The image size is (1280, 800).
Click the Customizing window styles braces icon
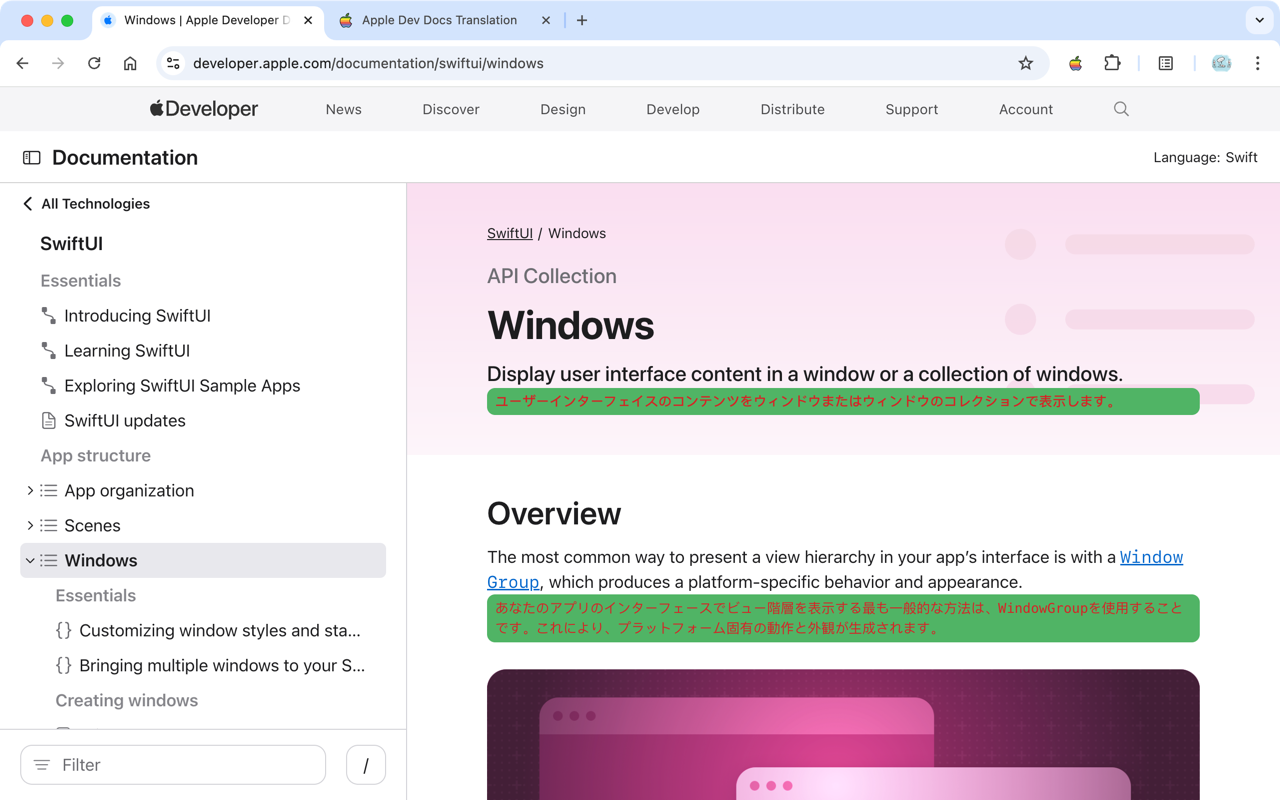click(x=64, y=631)
